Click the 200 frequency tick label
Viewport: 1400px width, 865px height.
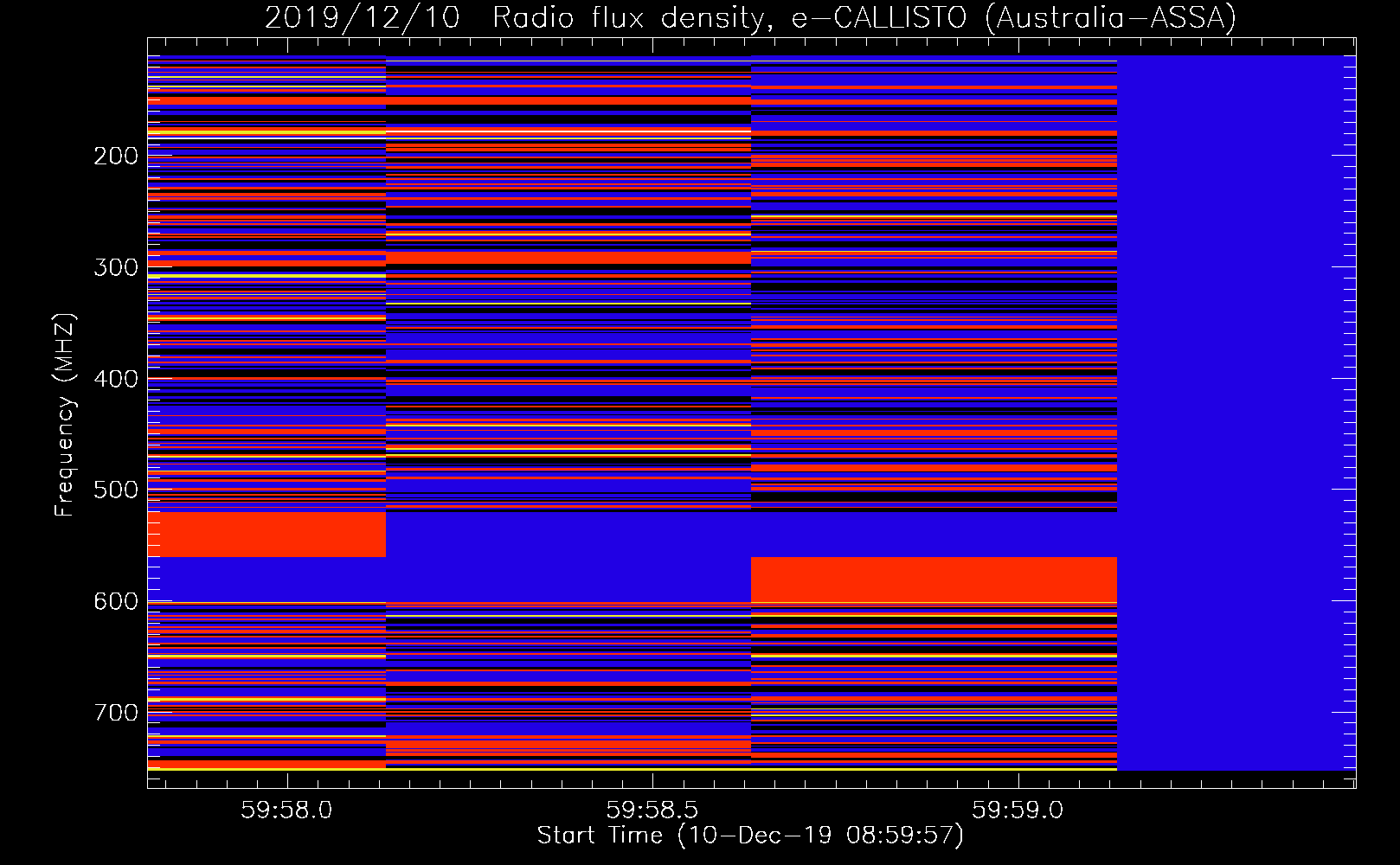tap(116, 157)
